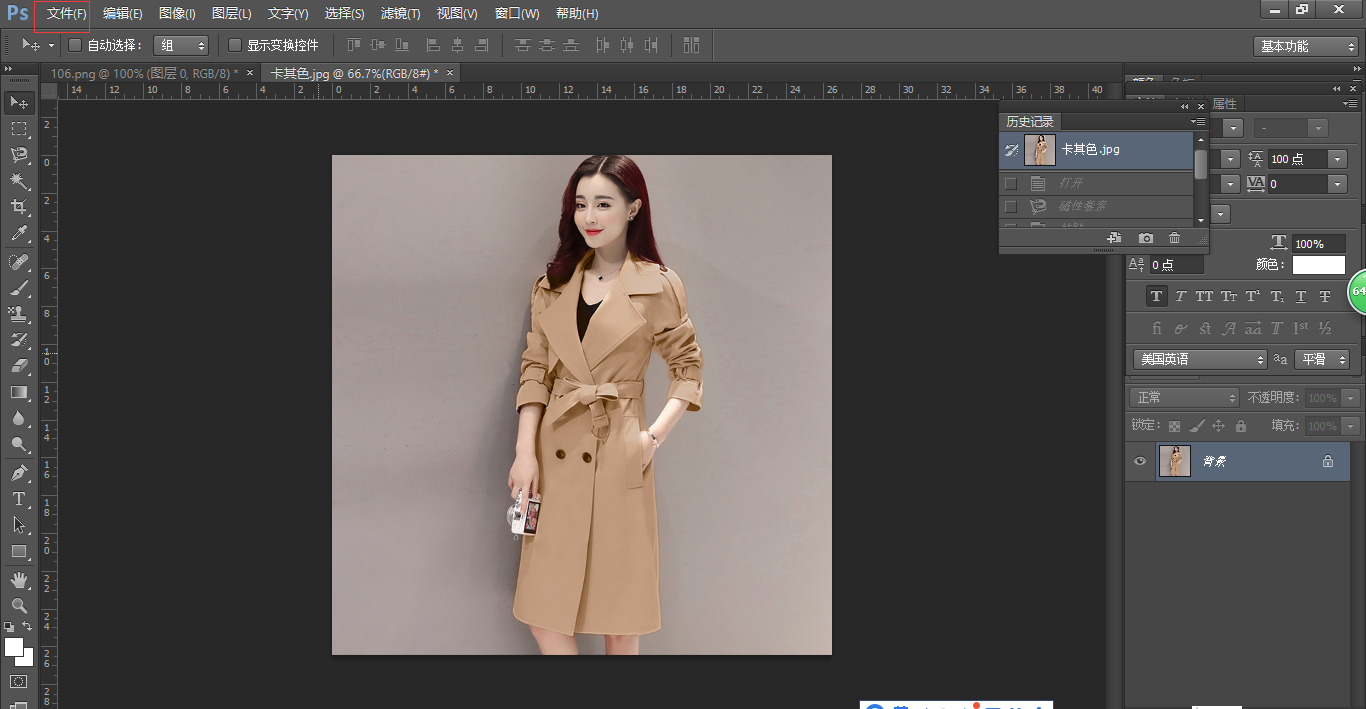
Task: Expand the 美国英语 language dropdown
Action: pos(1200,359)
